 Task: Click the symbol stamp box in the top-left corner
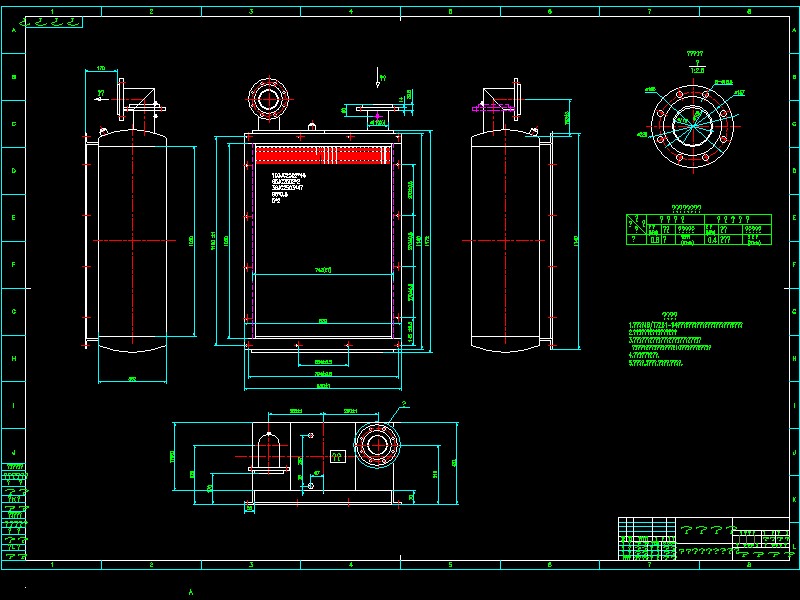pyautogui.click(x=54, y=22)
